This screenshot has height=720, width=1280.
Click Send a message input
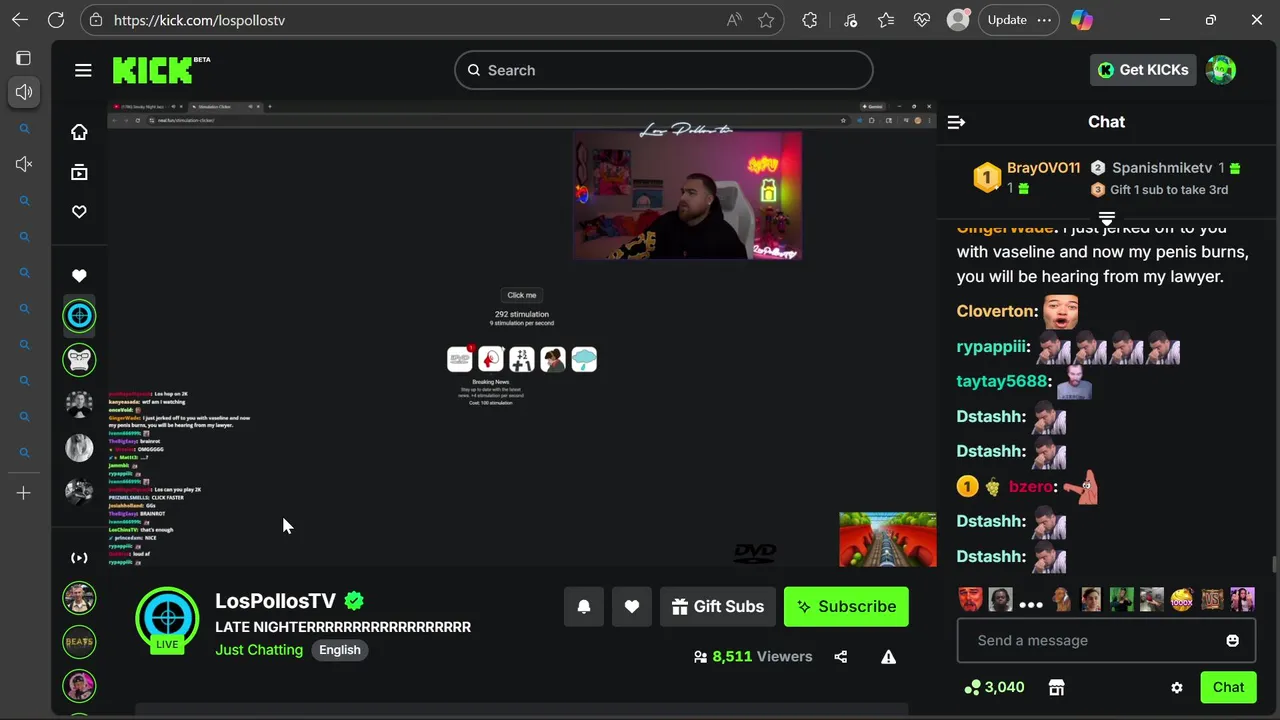[x=1106, y=641]
